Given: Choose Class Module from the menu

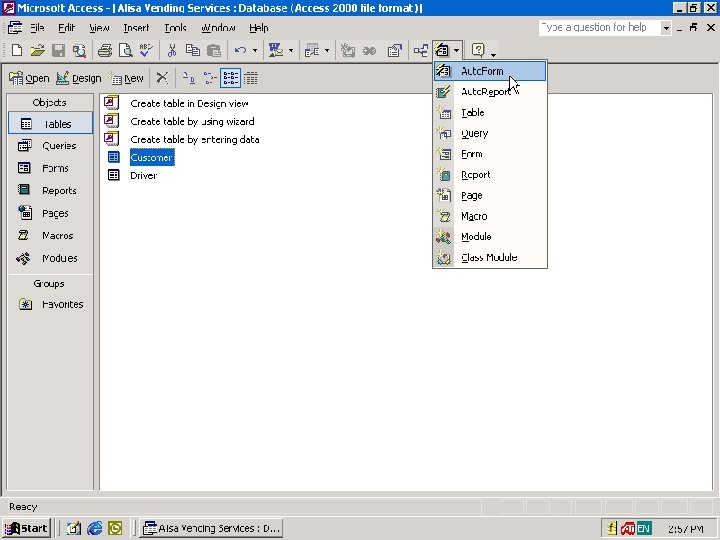Looking at the screenshot, I should (490, 257).
